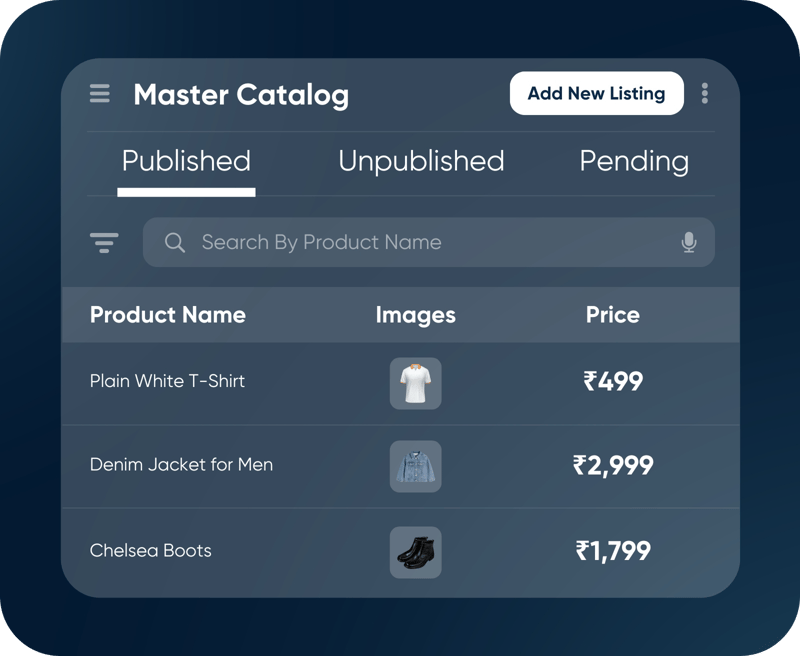Switch to the Pending tab
Screen dimensions: 800x656
click(634, 162)
